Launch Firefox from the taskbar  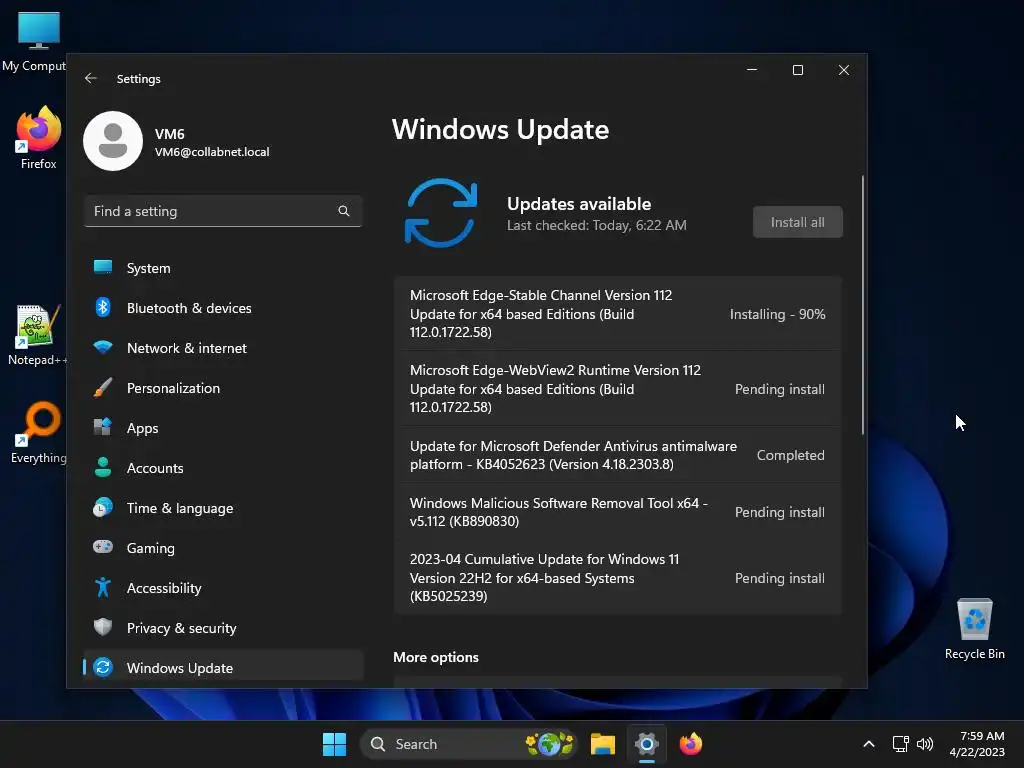click(x=690, y=744)
